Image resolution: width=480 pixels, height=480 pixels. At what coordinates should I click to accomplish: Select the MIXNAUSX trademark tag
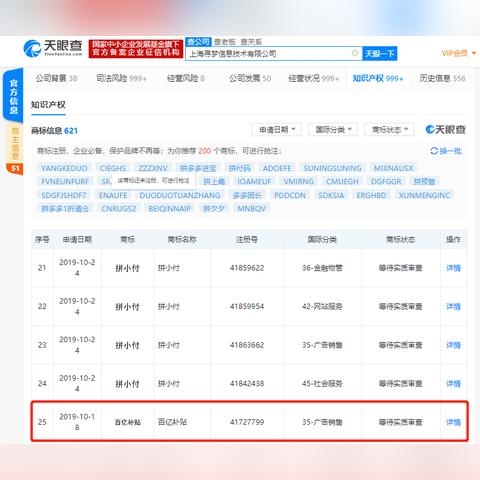pos(394,168)
